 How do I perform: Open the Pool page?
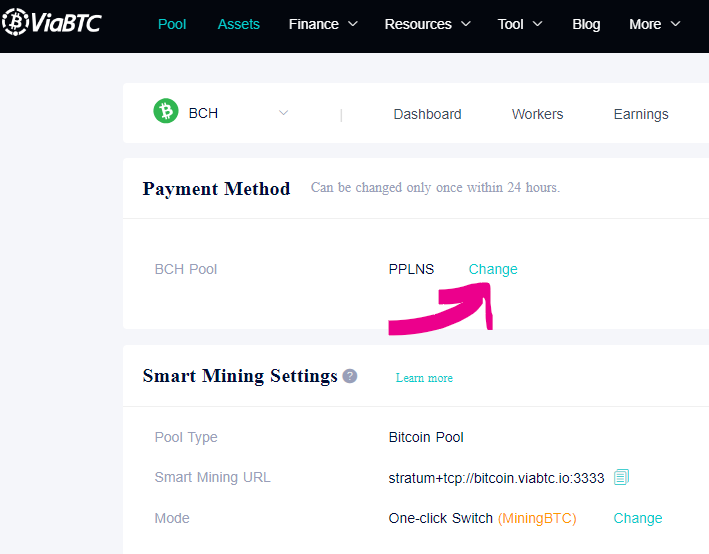click(172, 24)
